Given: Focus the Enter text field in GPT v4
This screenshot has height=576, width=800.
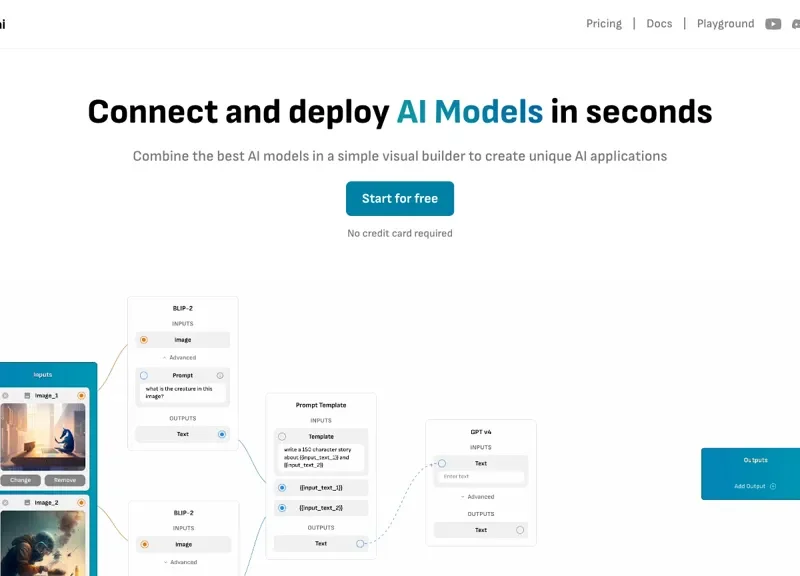Looking at the screenshot, I should [481, 477].
